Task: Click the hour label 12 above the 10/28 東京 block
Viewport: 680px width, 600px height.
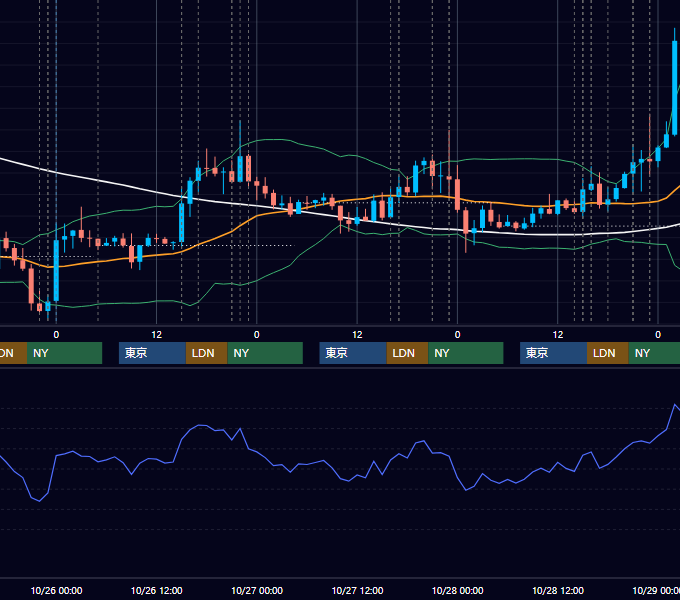Action: tap(558, 335)
